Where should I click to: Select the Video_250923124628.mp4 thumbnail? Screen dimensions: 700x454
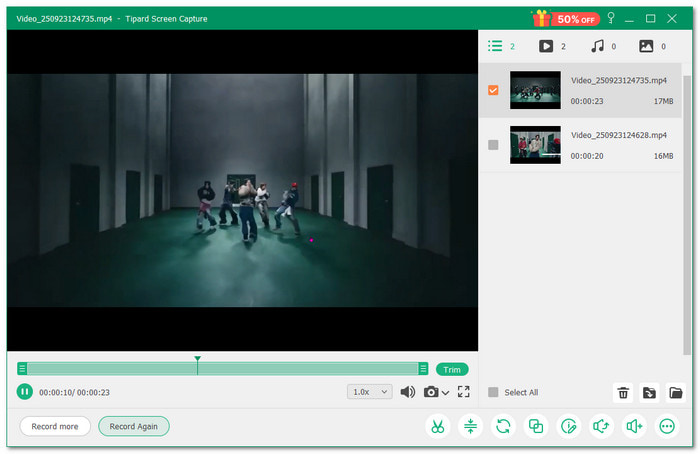click(x=535, y=145)
